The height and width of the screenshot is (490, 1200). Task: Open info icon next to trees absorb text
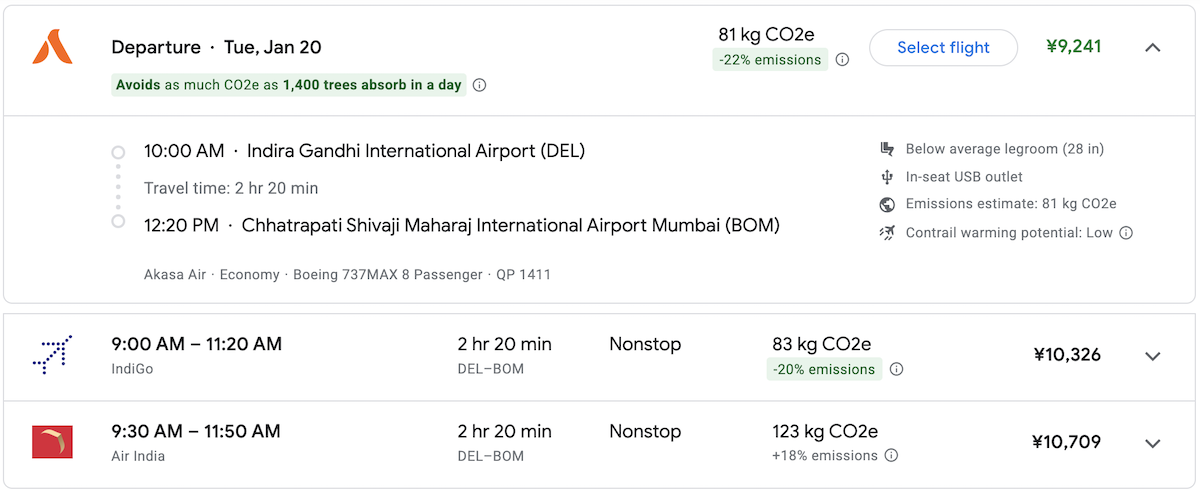(479, 85)
